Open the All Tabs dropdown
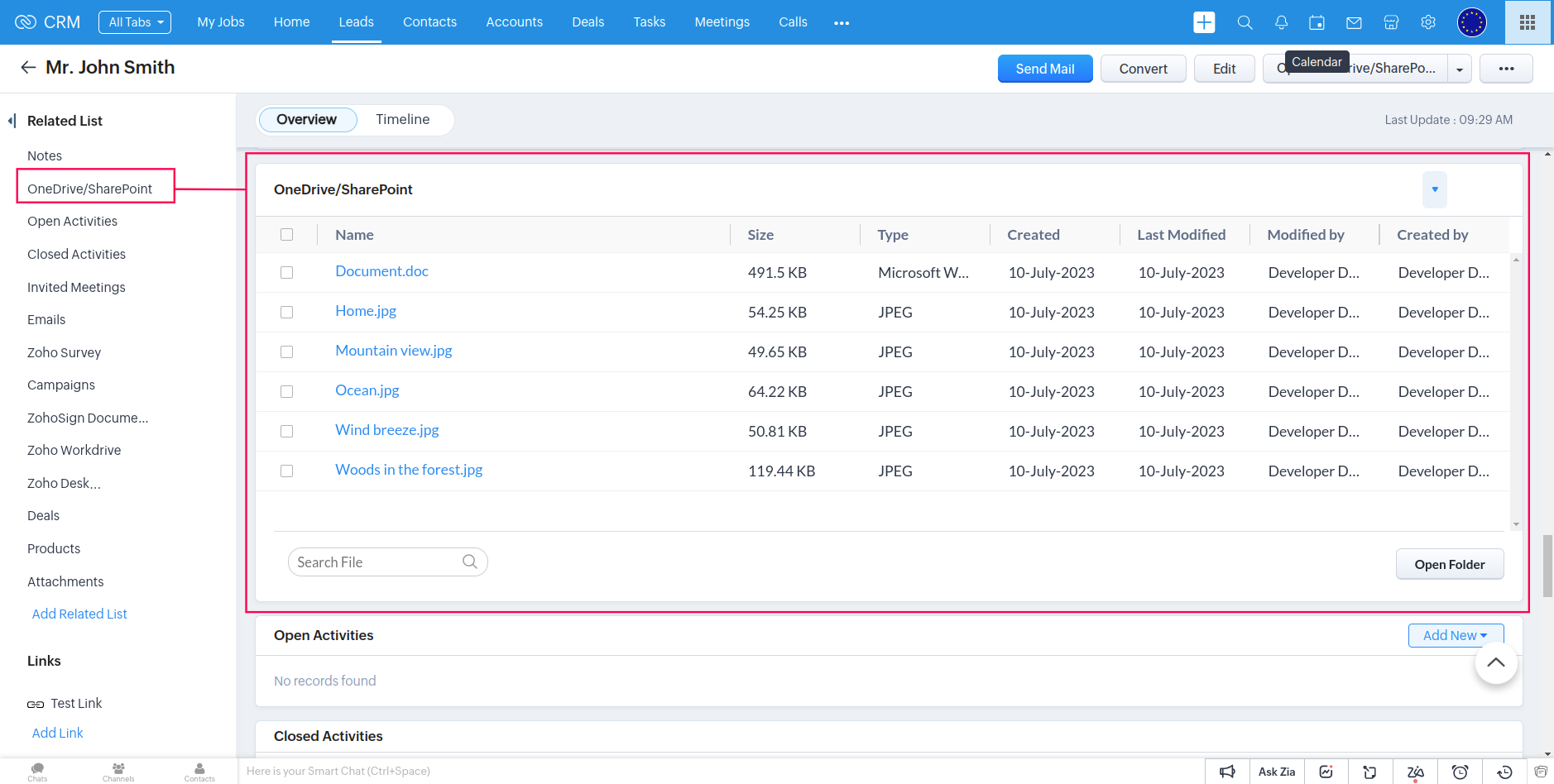 [x=135, y=22]
